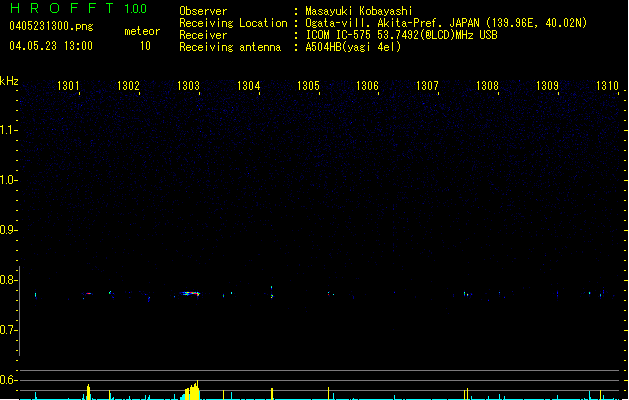Pick the 1305 time axis marker
This screenshot has height=400, width=629.
[308, 86]
